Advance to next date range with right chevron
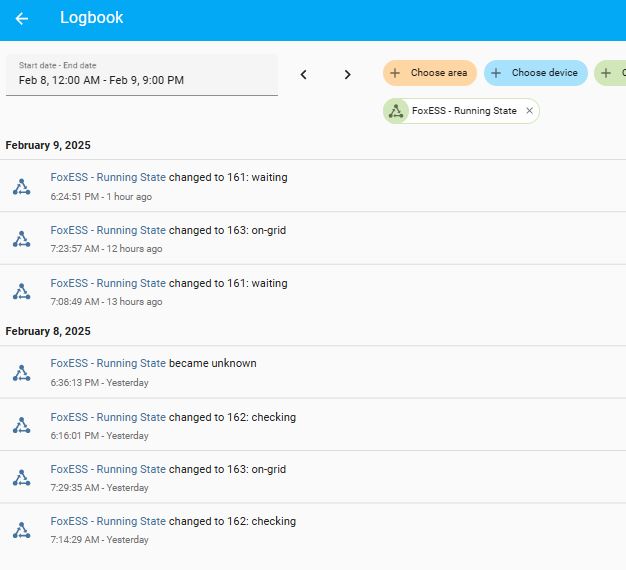The height and width of the screenshot is (570, 626). tap(348, 74)
